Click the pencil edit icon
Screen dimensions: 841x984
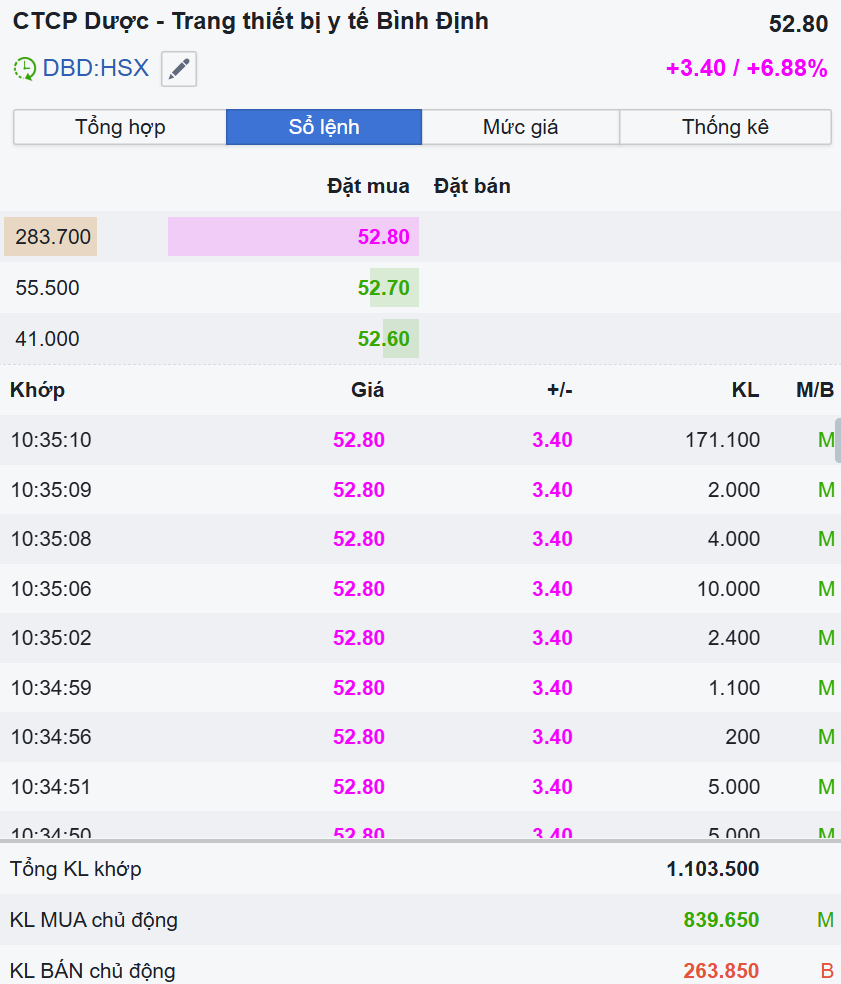coord(179,69)
